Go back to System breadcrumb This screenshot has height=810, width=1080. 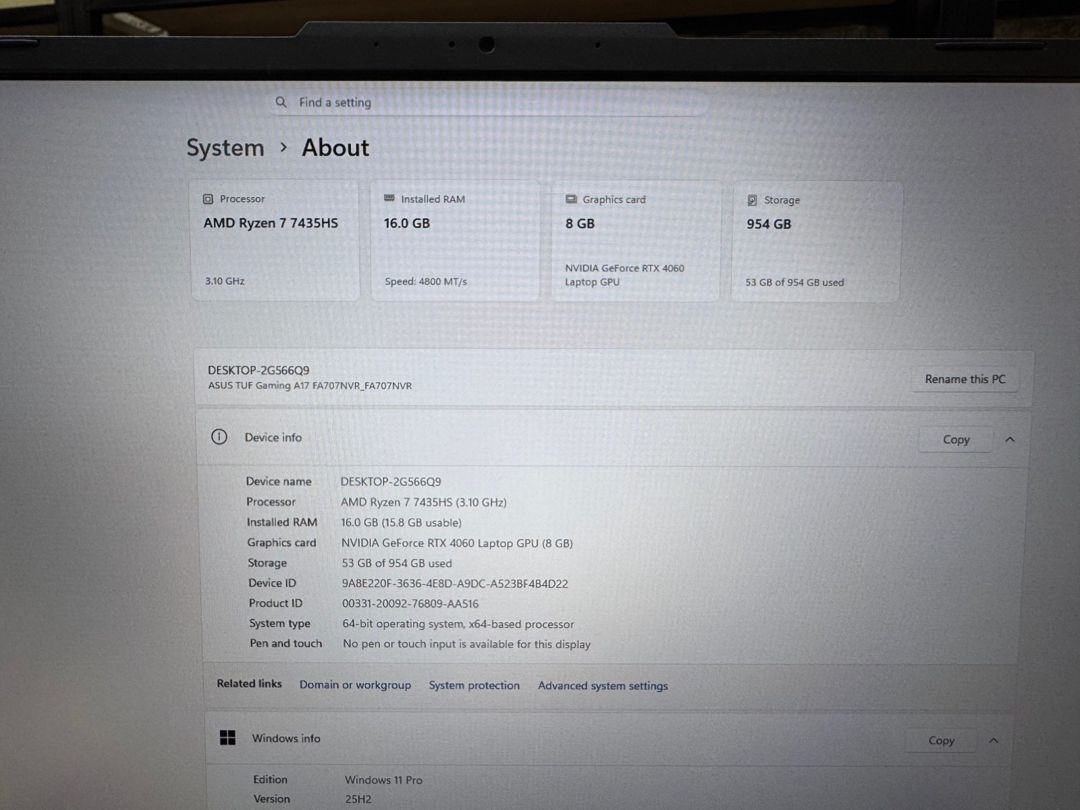(225, 148)
